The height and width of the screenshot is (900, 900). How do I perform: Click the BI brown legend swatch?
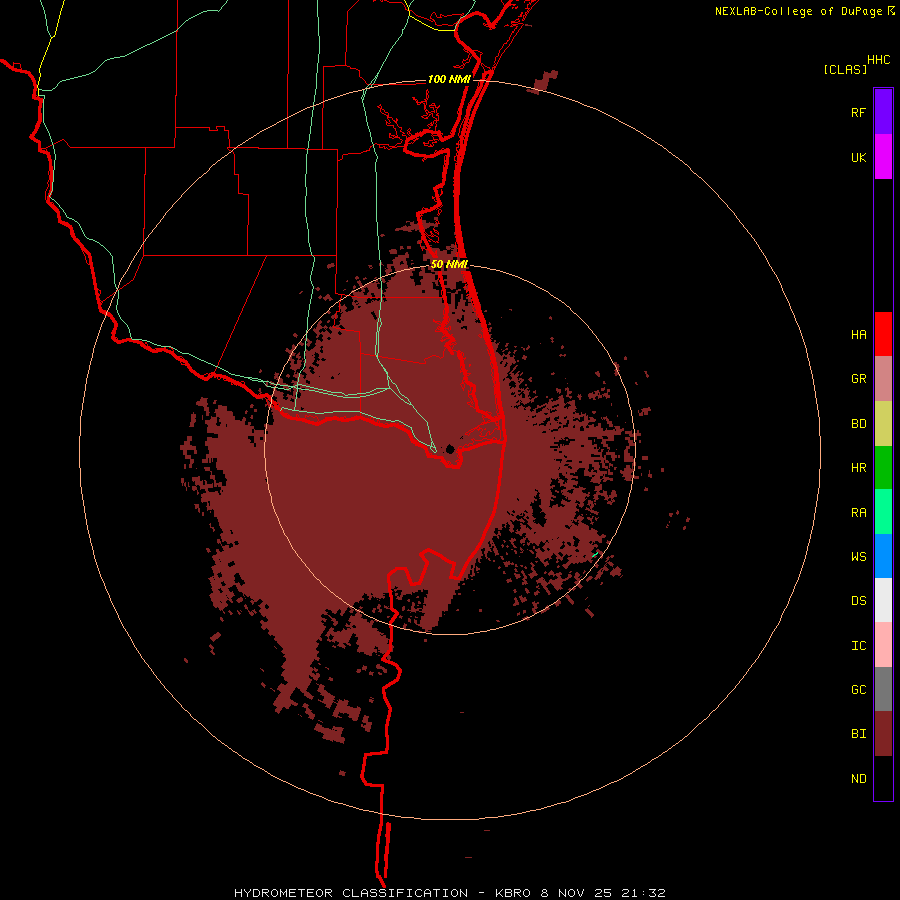click(x=883, y=734)
